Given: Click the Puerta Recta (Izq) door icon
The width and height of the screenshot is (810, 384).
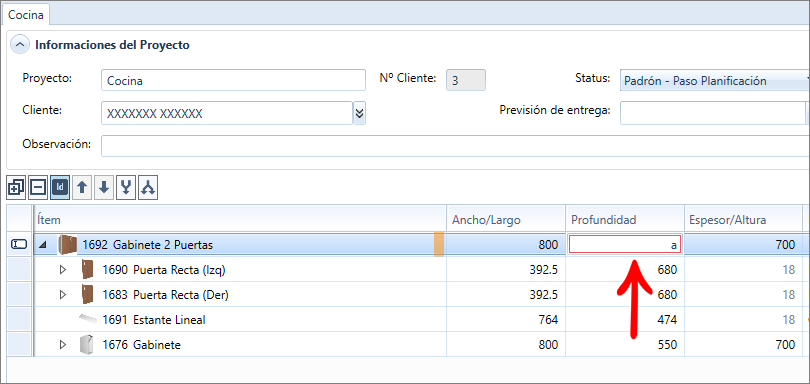Looking at the screenshot, I should [87, 269].
